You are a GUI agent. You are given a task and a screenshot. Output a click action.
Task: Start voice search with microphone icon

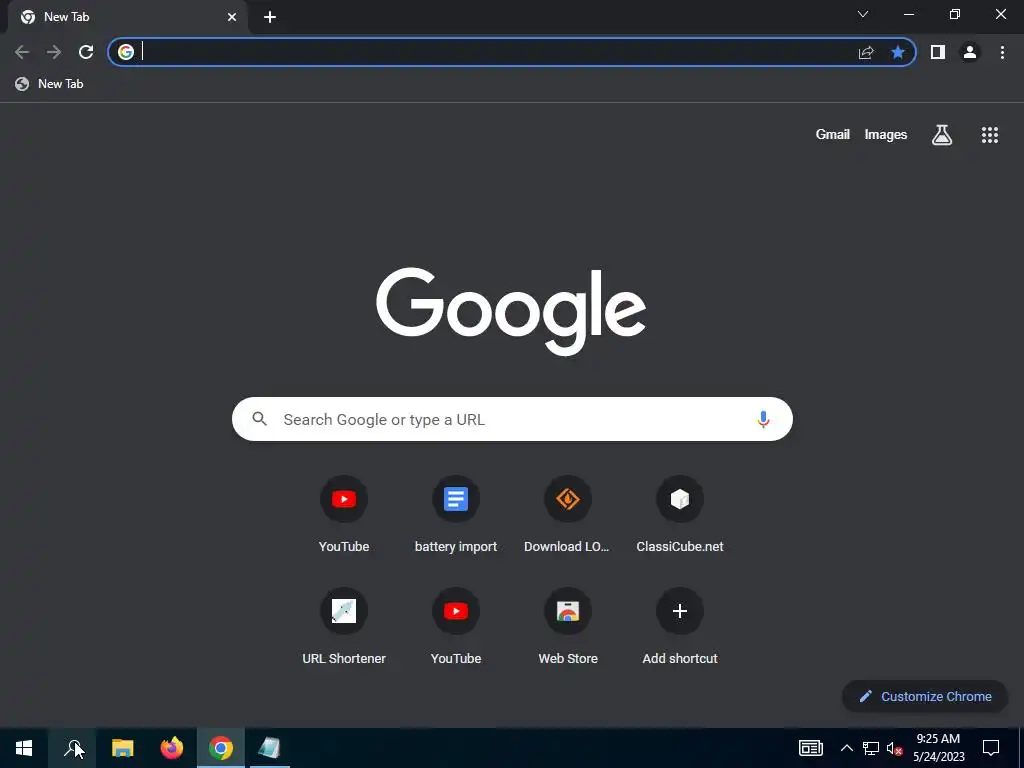click(763, 419)
